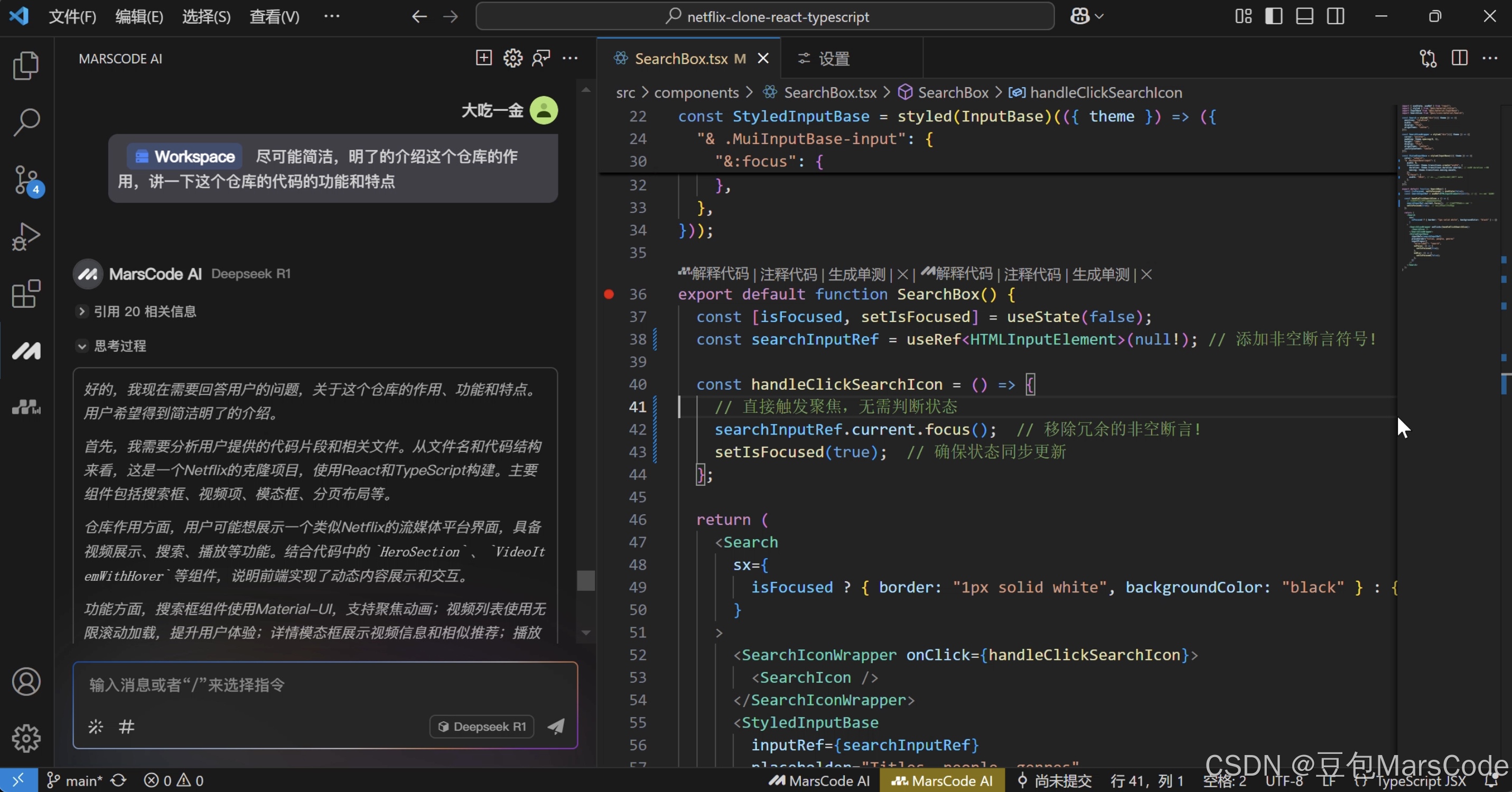
Task: Open the Source Control view
Action: pyautogui.click(x=26, y=180)
